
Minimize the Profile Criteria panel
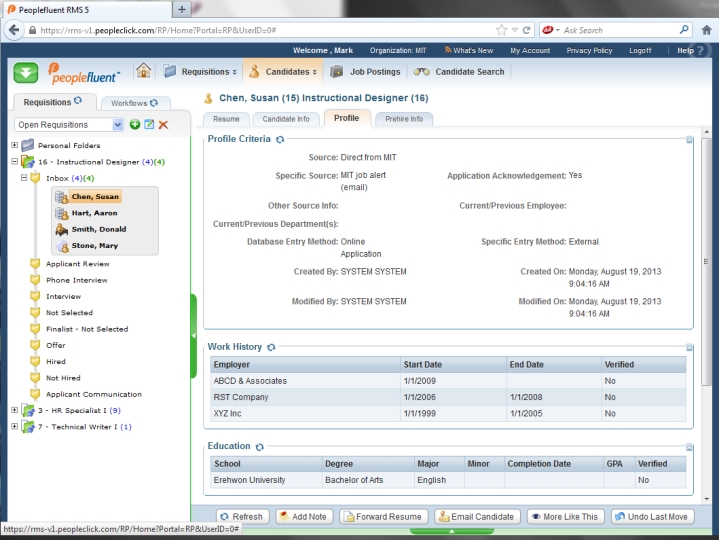pos(689,140)
